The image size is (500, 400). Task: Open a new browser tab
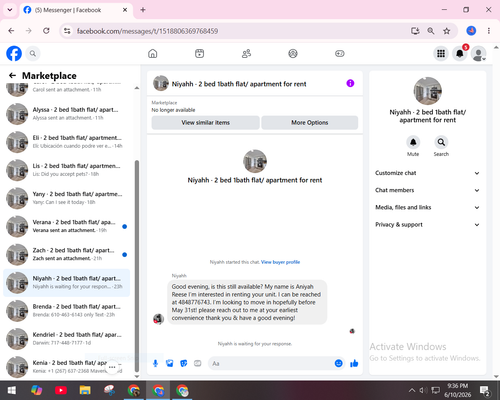143,10
